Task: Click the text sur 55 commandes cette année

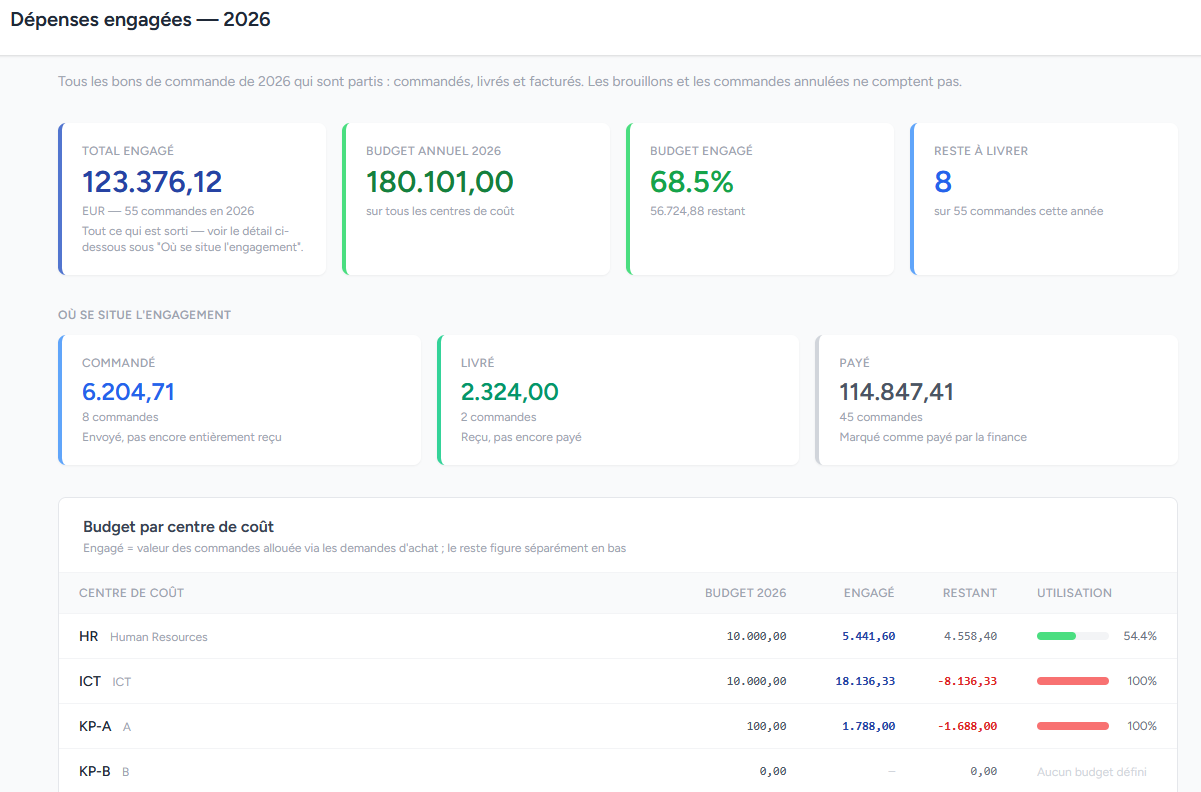Action: pos(1019,211)
